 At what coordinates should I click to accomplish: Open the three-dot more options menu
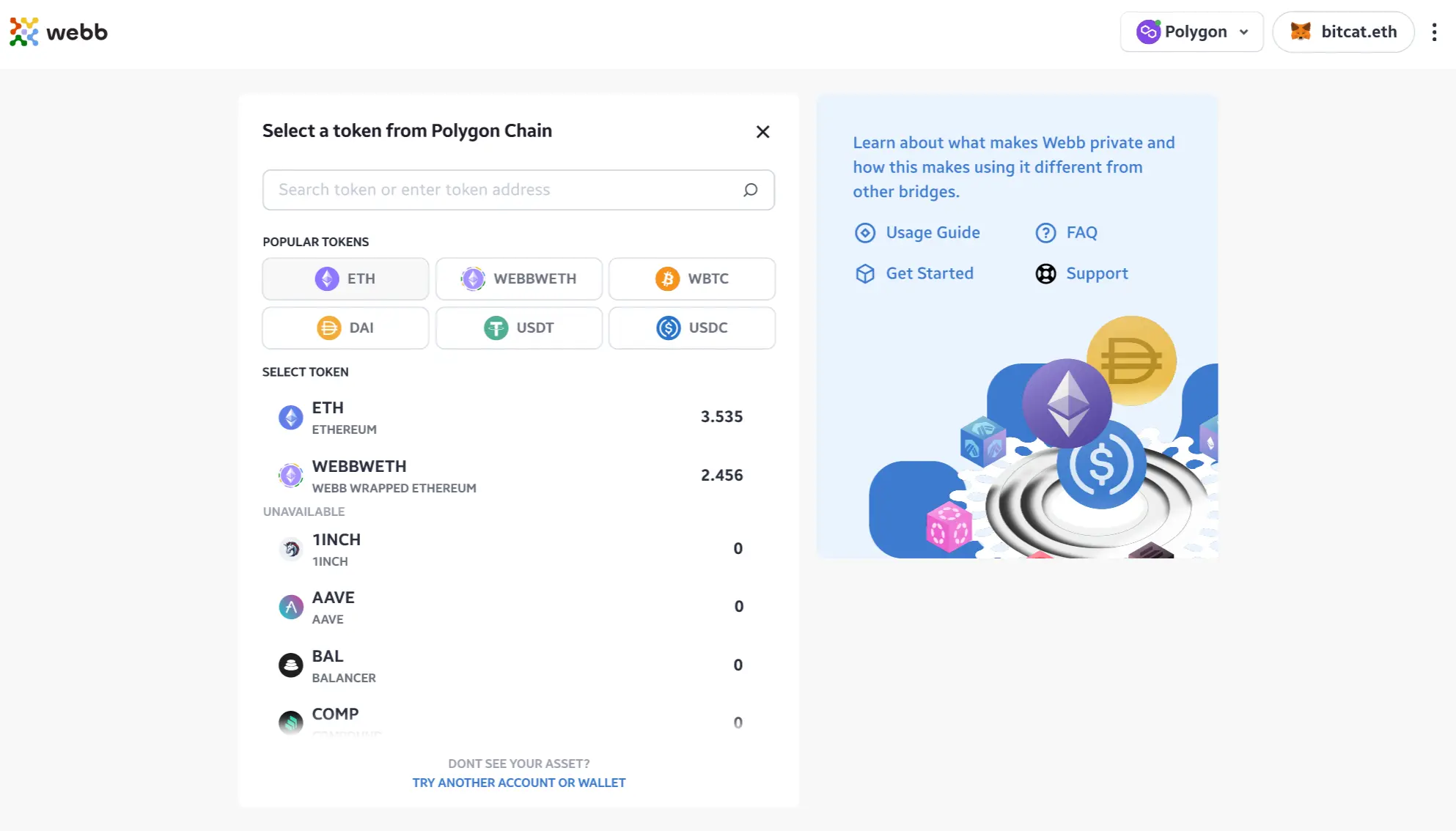(1434, 32)
